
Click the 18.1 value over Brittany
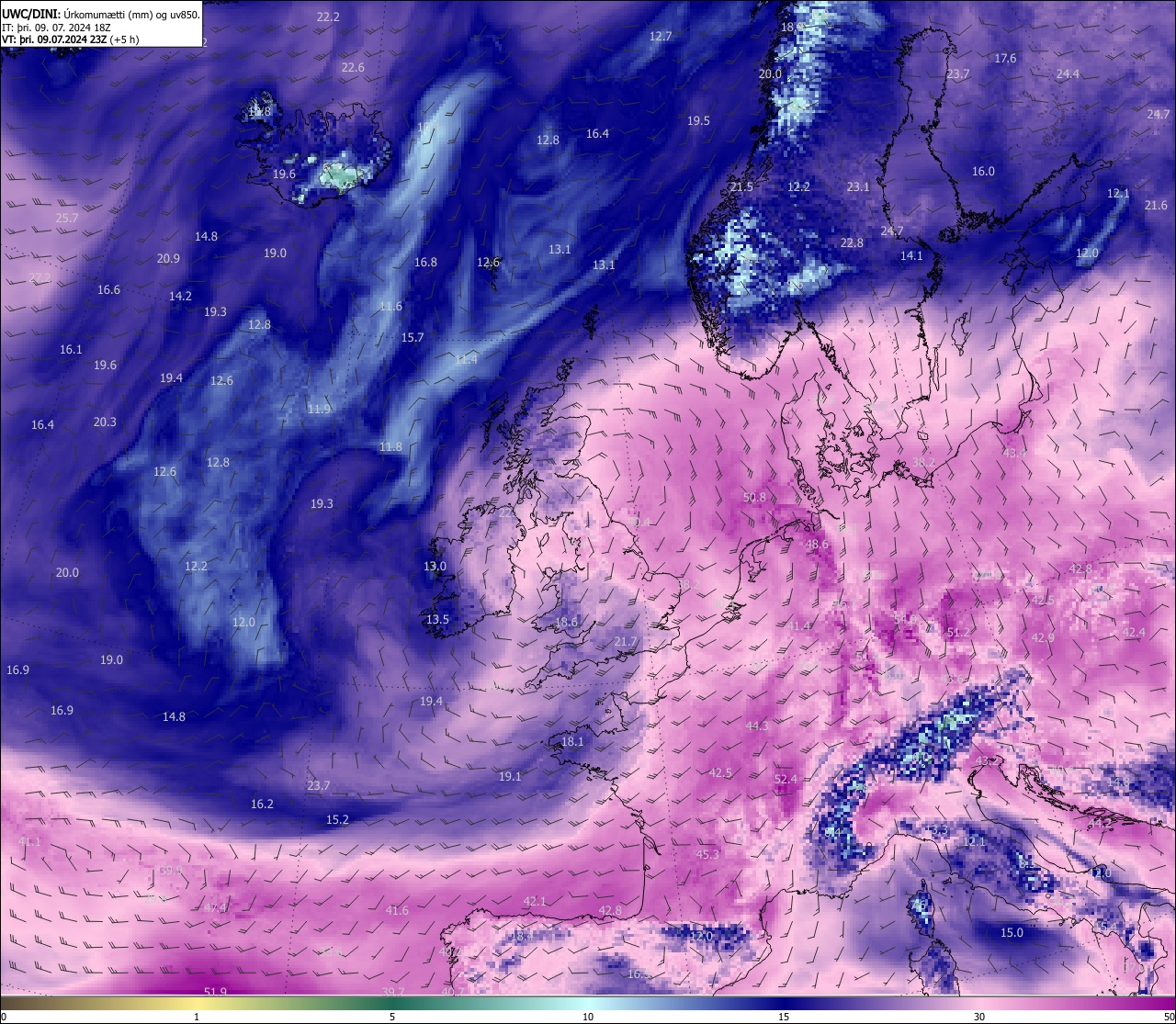point(572,741)
